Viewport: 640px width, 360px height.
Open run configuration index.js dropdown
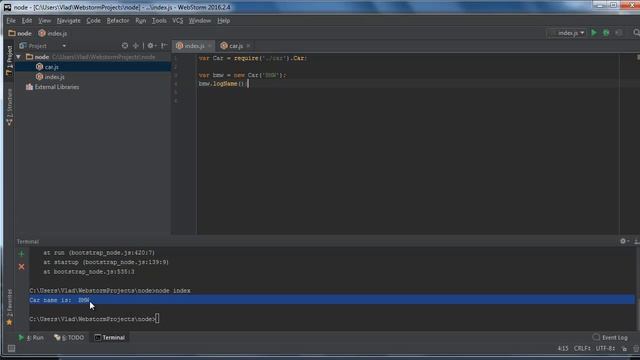pos(567,33)
